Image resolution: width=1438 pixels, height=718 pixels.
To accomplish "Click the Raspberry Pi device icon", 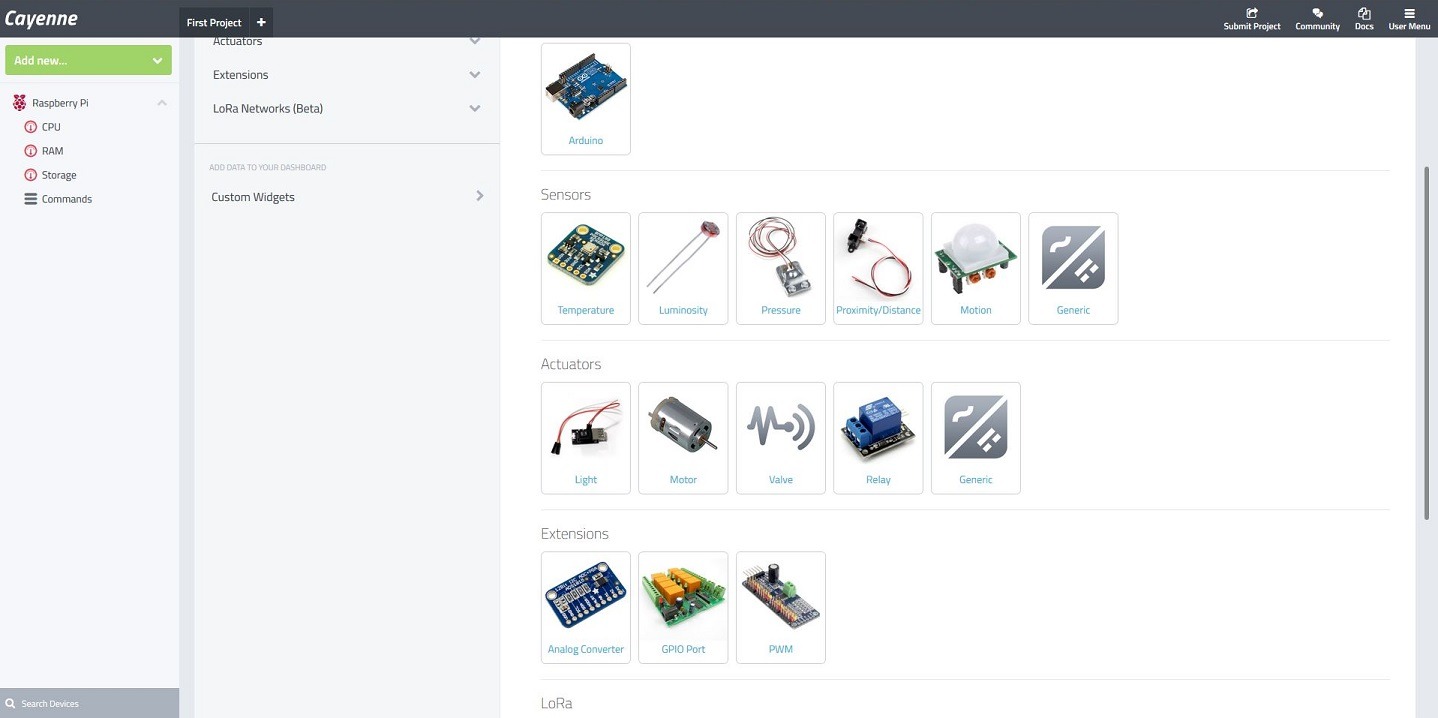I will (19, 103).
